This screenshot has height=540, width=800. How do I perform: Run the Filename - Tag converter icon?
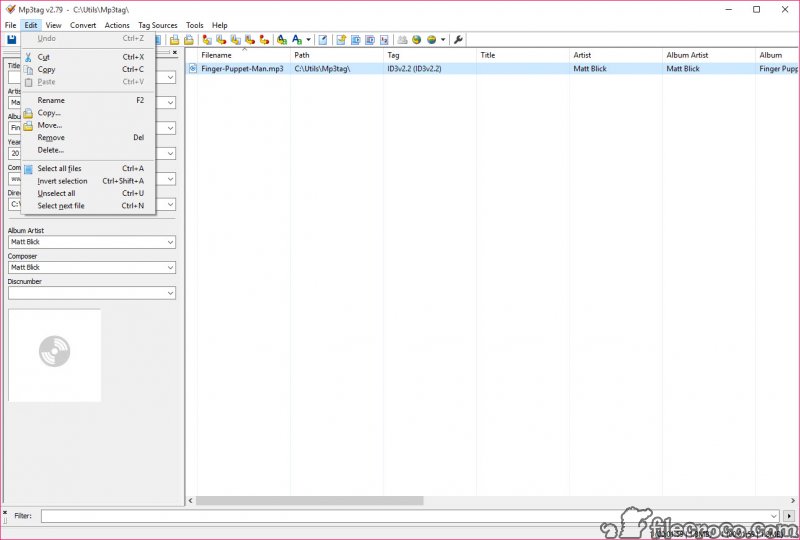221,39
